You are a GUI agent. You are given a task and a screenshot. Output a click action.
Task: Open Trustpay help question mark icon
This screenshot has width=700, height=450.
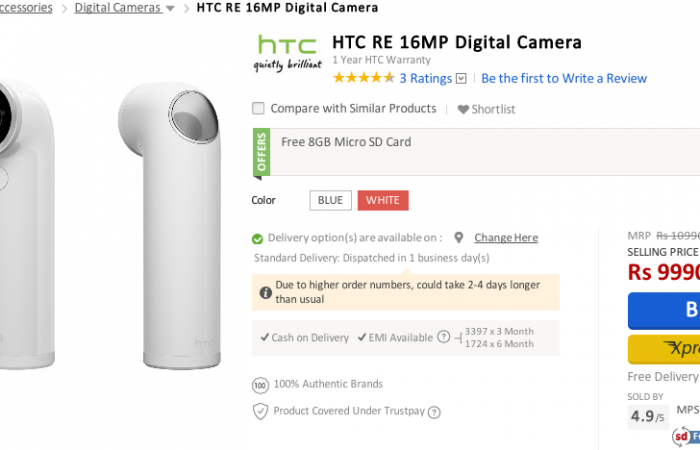(434, 412)
